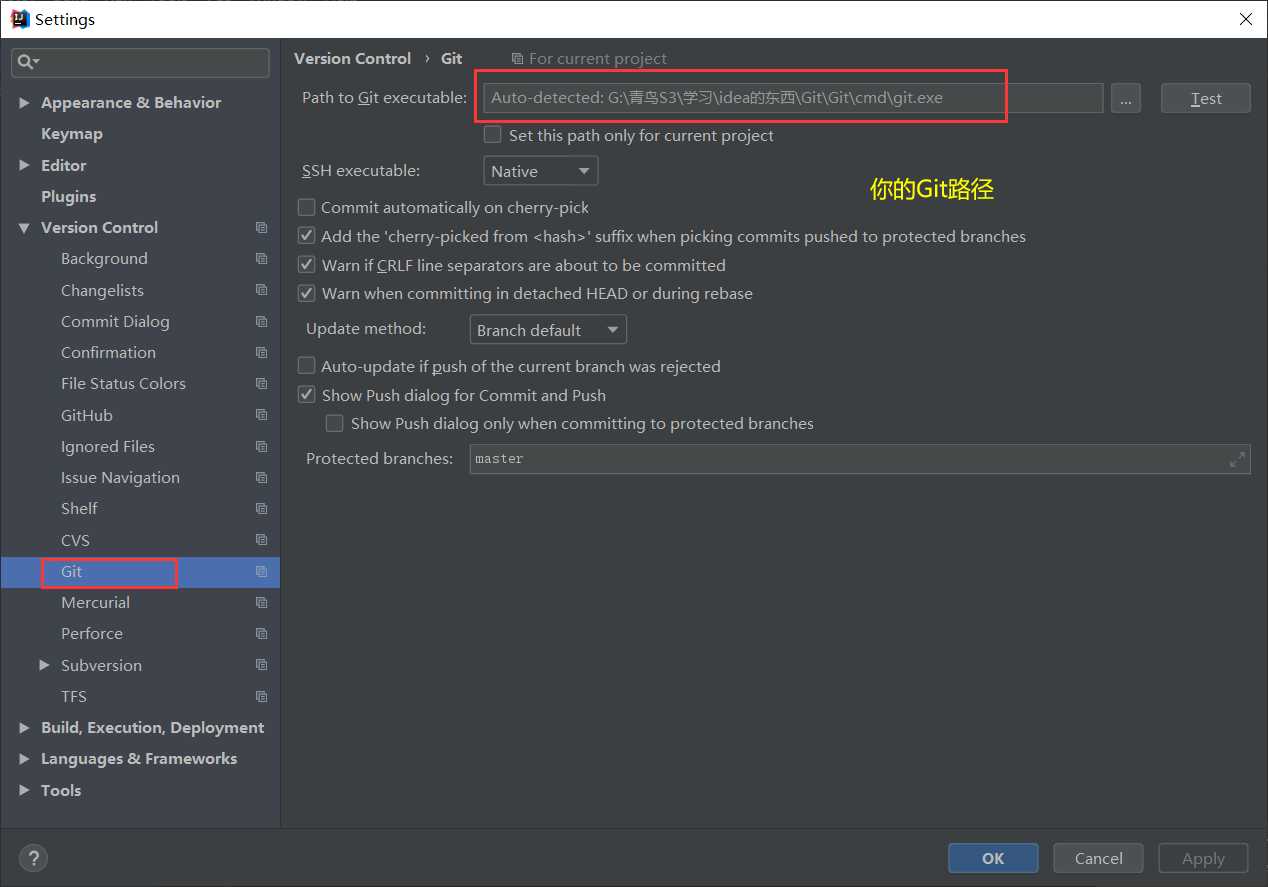Uncheck 'Show Push dialog for Commit and Push'
Viewport: 1268px width, 887px height.
tap(307, 395)
